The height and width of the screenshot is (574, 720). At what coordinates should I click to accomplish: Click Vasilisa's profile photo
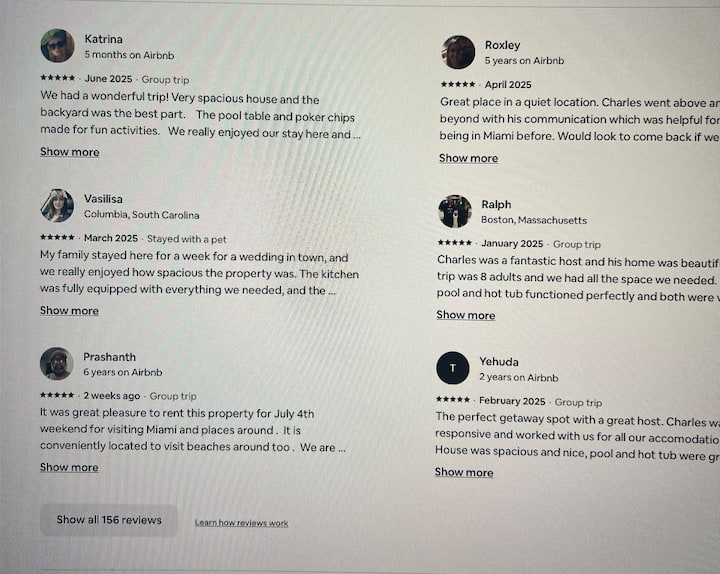(x=57, y=205)
